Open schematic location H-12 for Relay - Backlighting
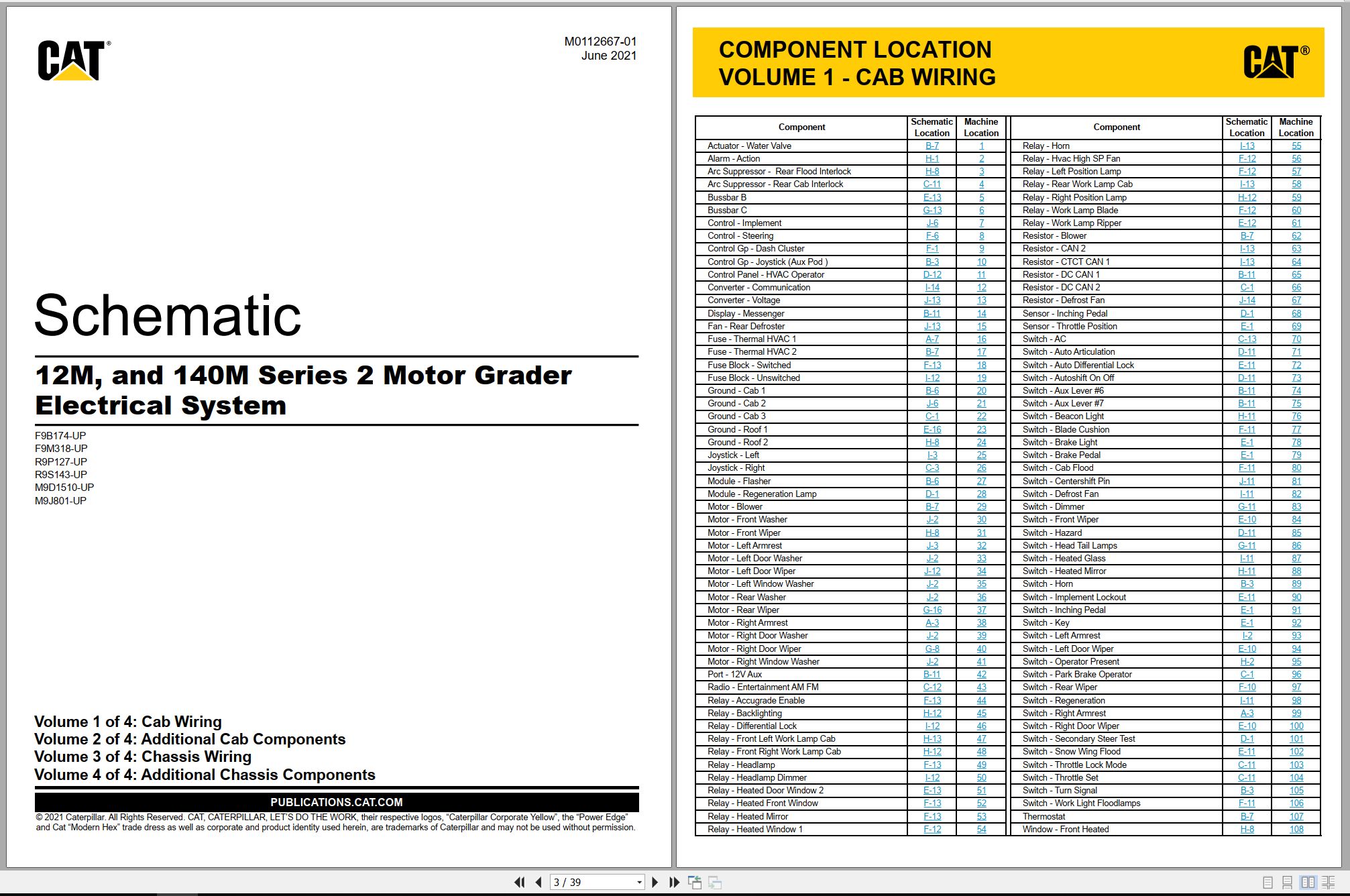Image resolution: width=1350 pixels, height=896 pixels. 932,713
